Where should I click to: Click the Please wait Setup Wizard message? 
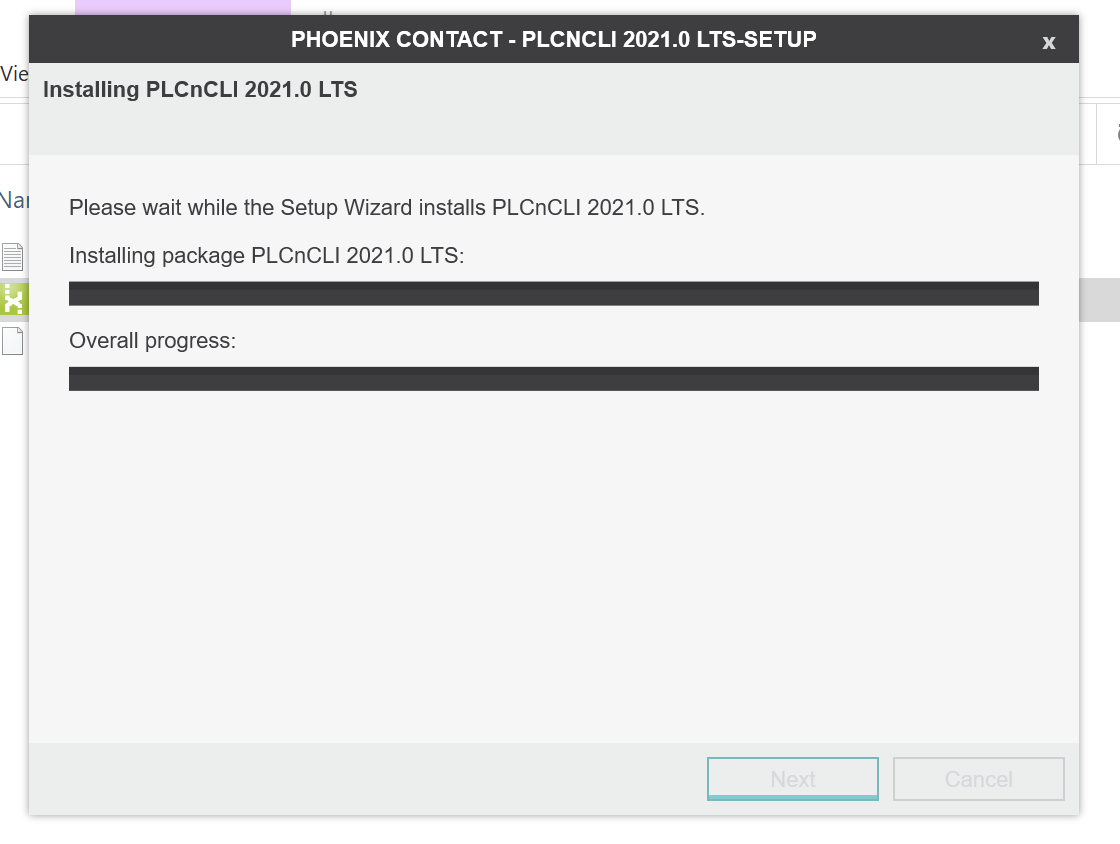click(386, 208)
